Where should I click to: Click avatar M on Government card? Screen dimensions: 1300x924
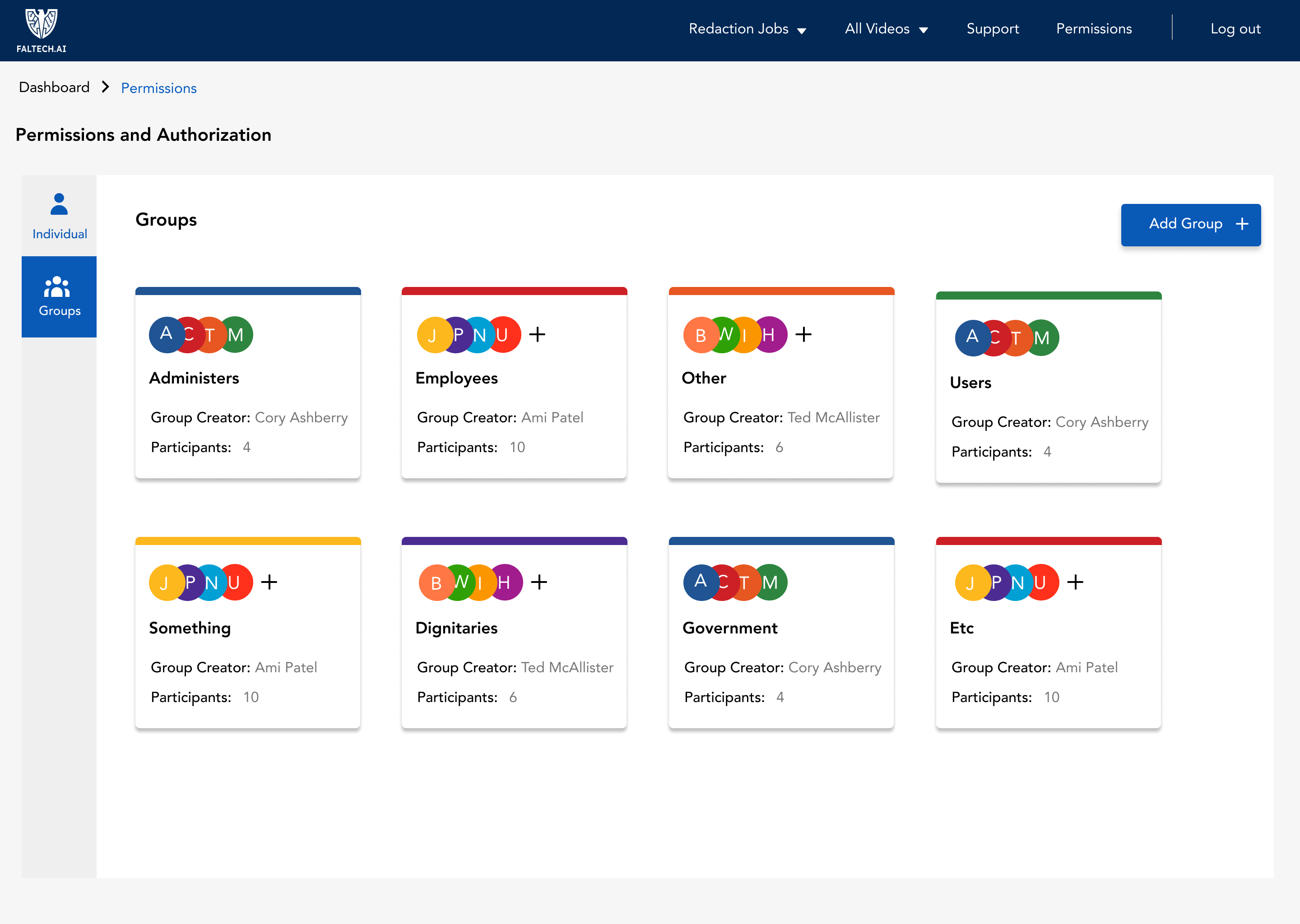tap(771, 582)
